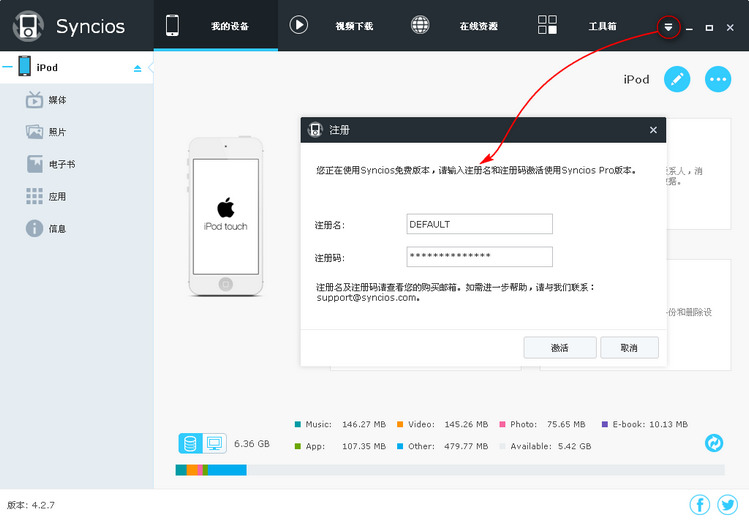The image size is (749, 521).
Task: Click the grid icon for toolbox
Action: (547, 25)
